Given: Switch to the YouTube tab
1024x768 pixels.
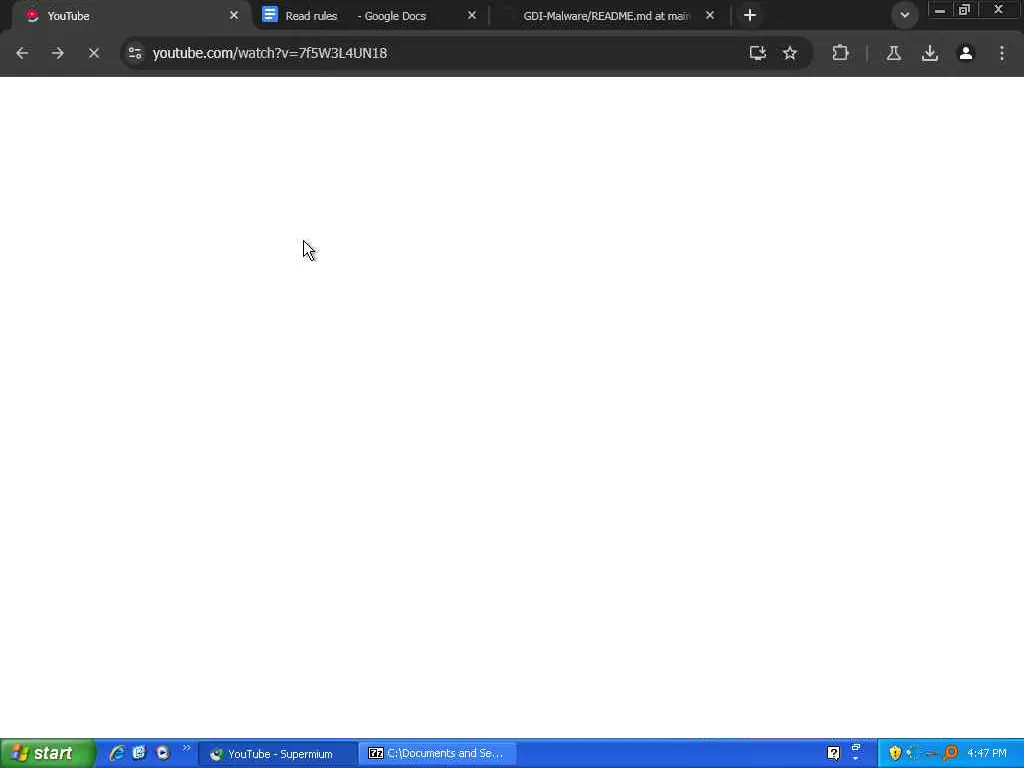Looking at the screenshot, I should tap(131, 16).
